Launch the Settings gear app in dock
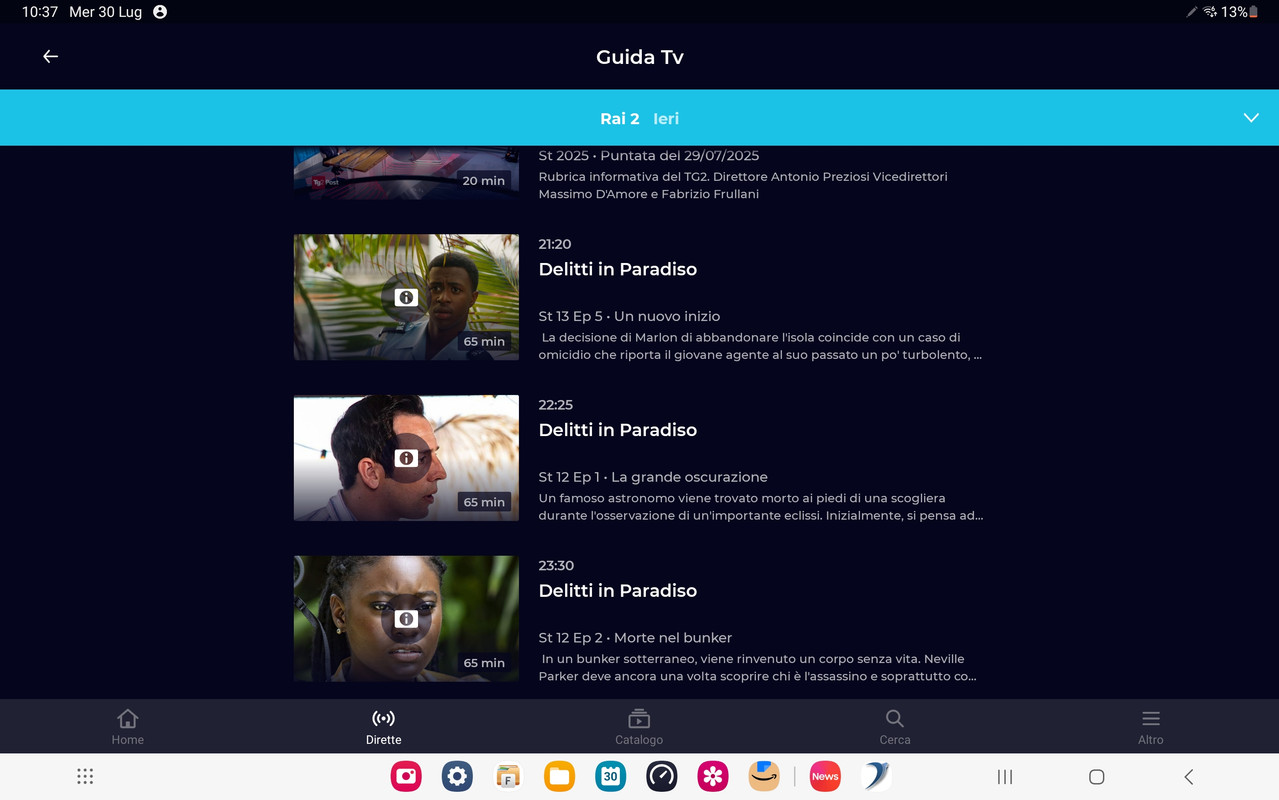Image resolution: width=1279 pixels, height=800 pixels. (457, 776)
